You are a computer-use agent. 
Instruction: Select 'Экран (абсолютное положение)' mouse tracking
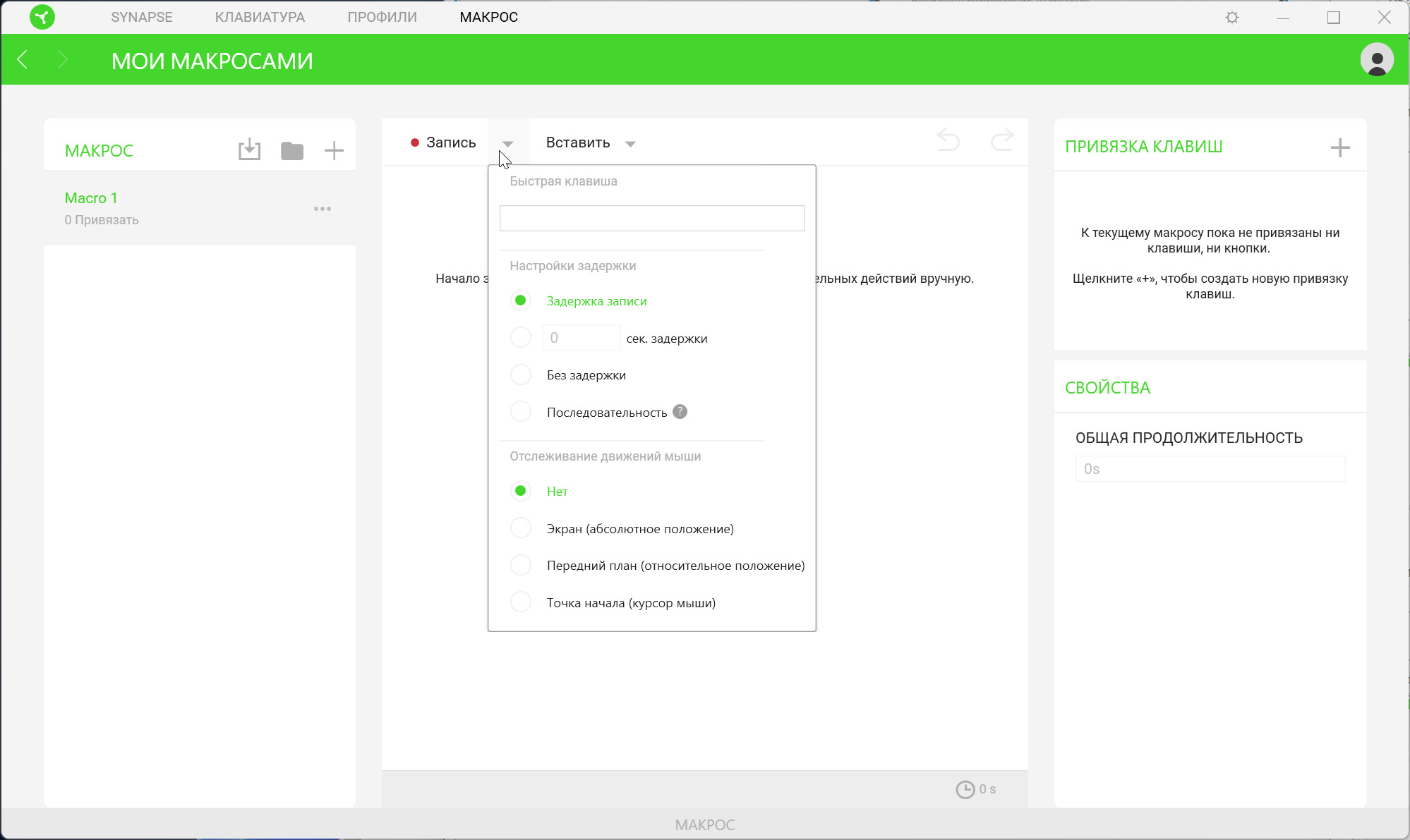pos(521,528)
